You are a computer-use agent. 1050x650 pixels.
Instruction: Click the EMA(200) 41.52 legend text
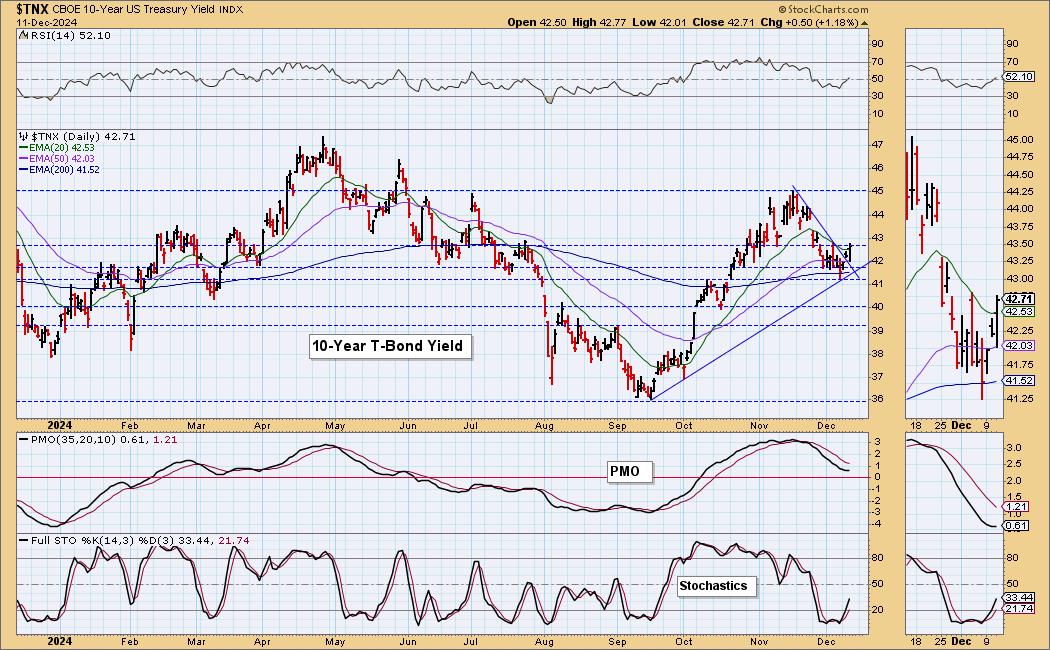[64, 170]
